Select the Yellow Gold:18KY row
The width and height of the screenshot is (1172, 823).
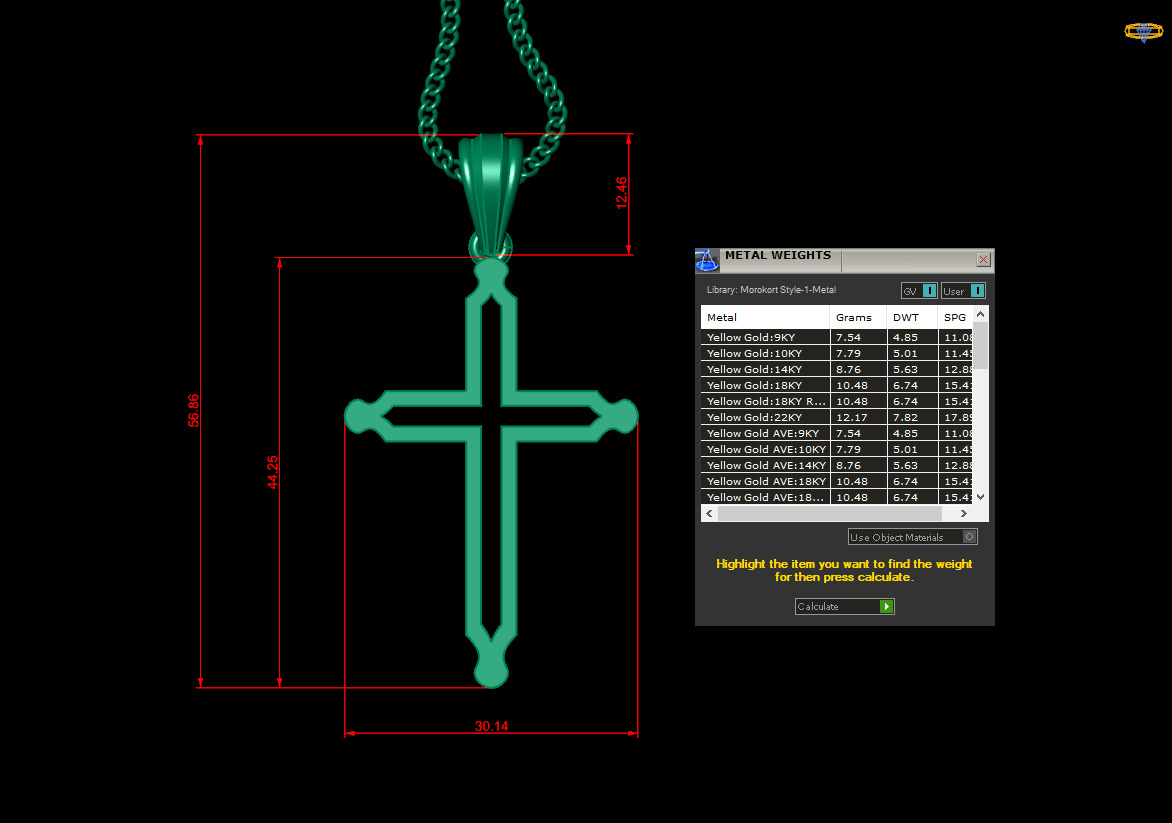pyautogui.click(x=836, y=385)
